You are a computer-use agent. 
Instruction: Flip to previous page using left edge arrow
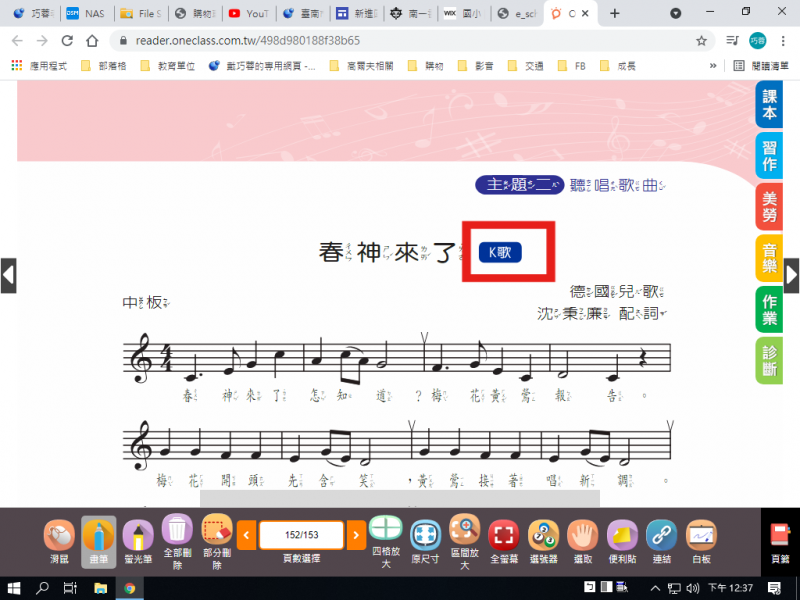[8, 275]
